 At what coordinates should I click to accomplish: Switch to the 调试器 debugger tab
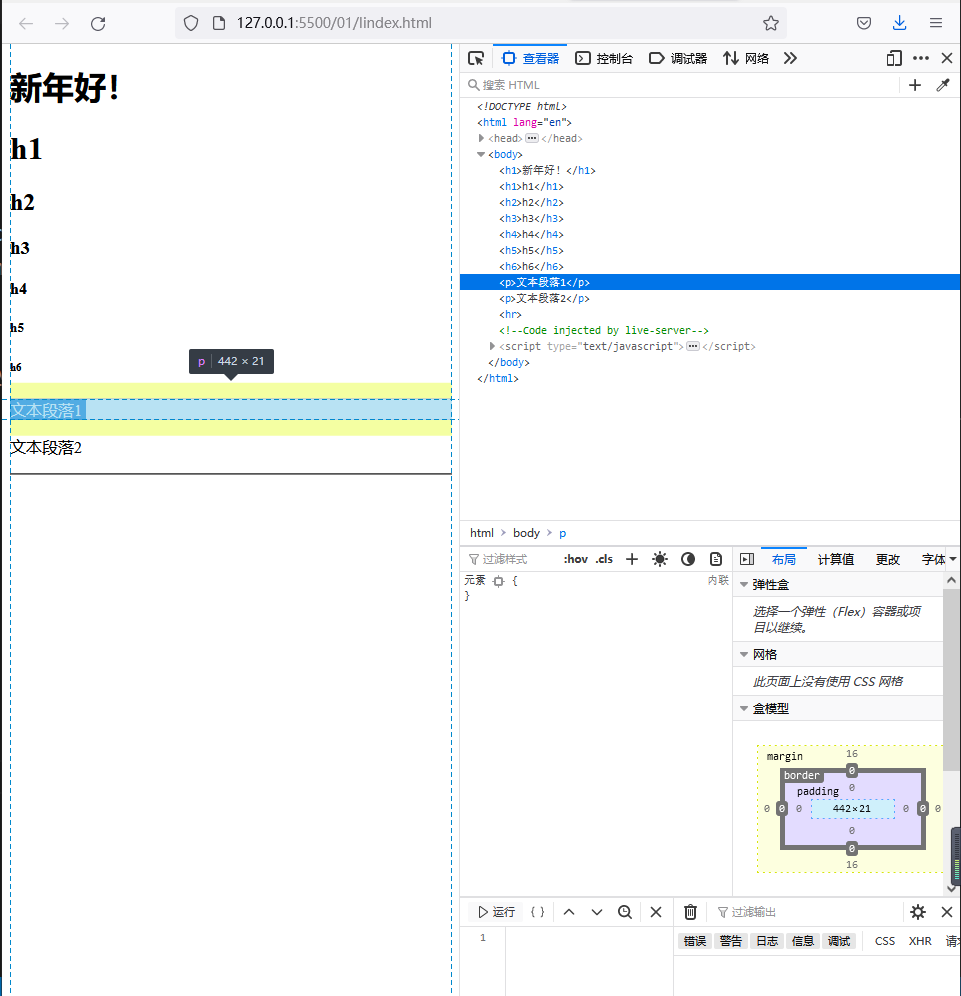pos(678,58)
